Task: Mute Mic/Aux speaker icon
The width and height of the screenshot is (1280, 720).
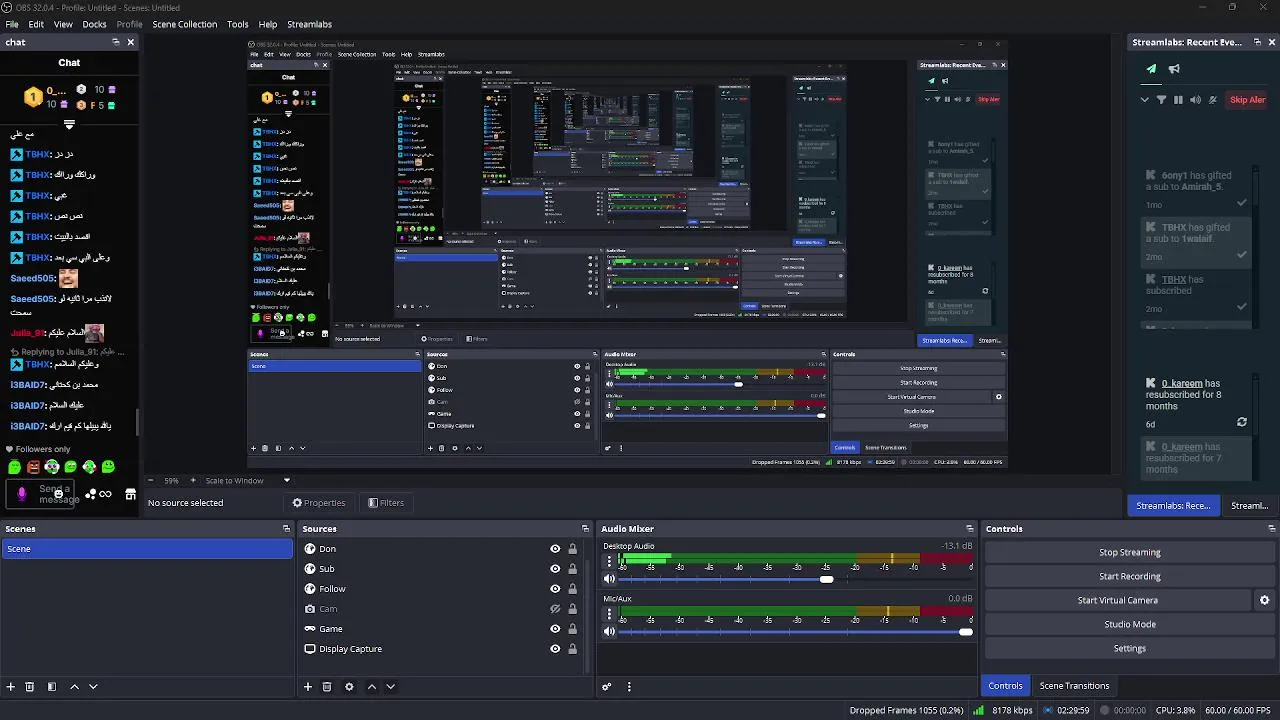Action: click(609, 632)
